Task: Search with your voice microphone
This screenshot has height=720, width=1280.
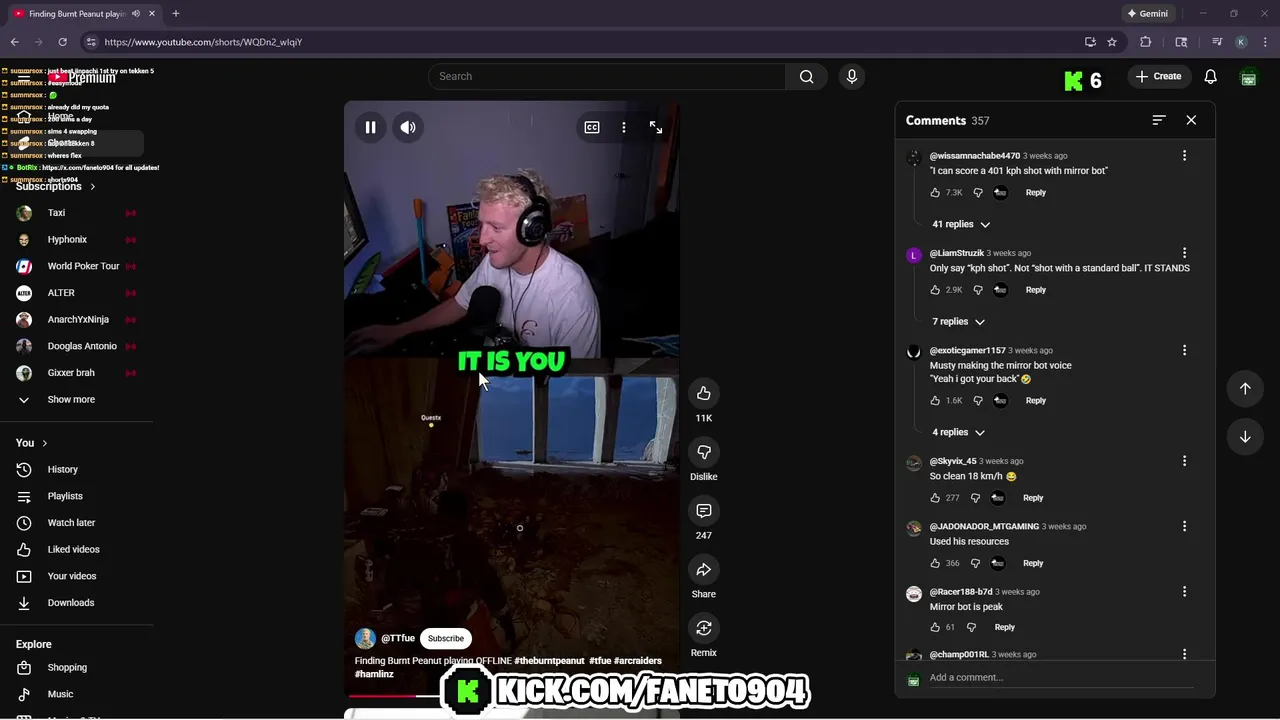Action: click(x=852, y=76)
